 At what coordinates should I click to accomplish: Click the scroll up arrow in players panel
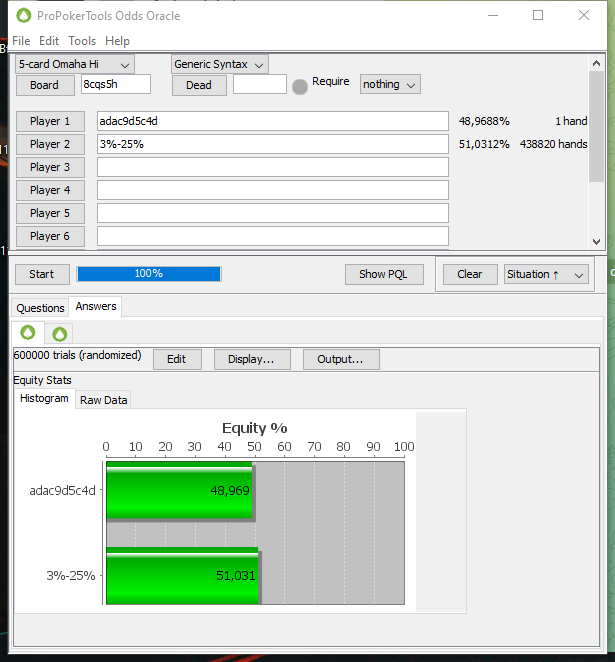coord(596,63)
